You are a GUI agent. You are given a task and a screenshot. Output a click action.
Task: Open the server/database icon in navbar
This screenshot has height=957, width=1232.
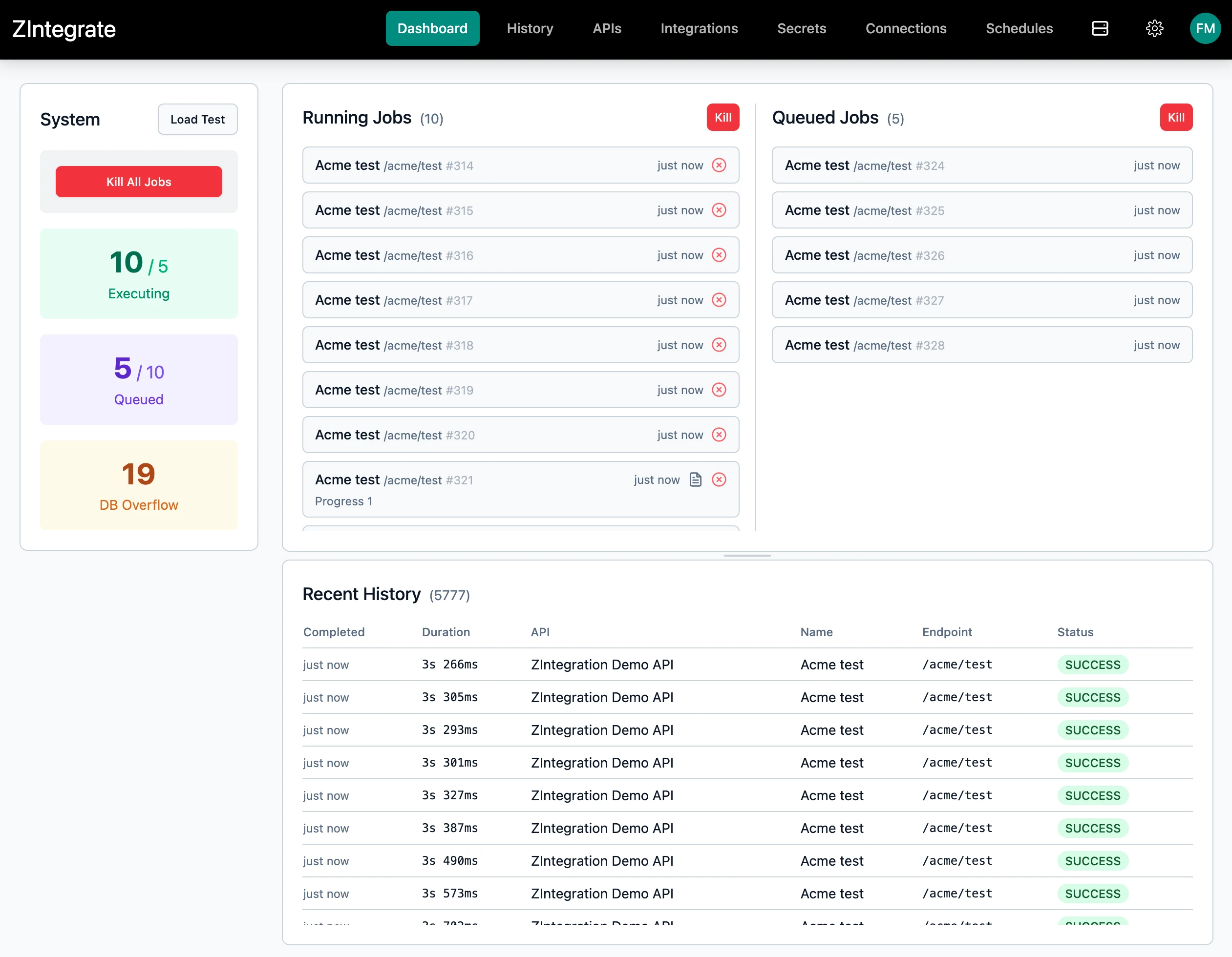tap(1100, 28)
